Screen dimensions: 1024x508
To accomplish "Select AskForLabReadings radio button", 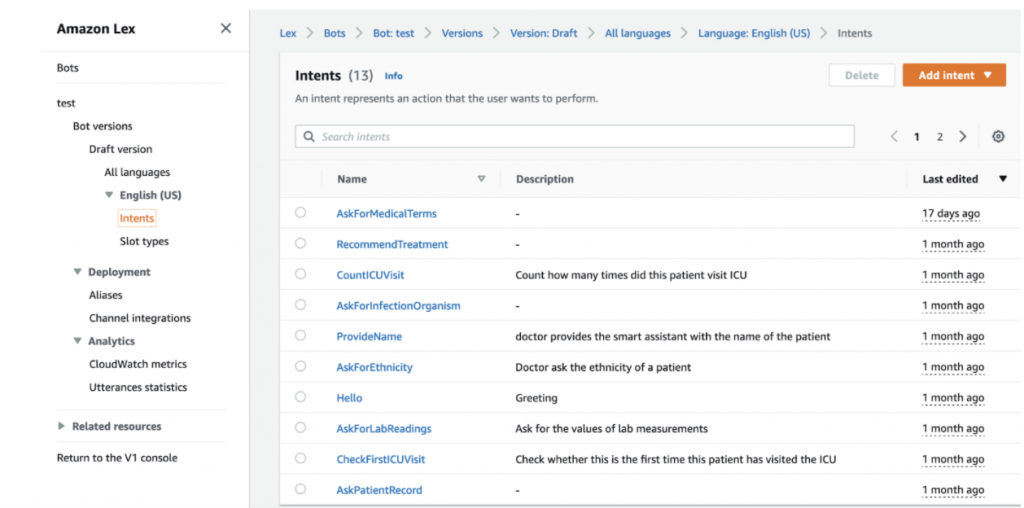I will click(x=300, y=427).
